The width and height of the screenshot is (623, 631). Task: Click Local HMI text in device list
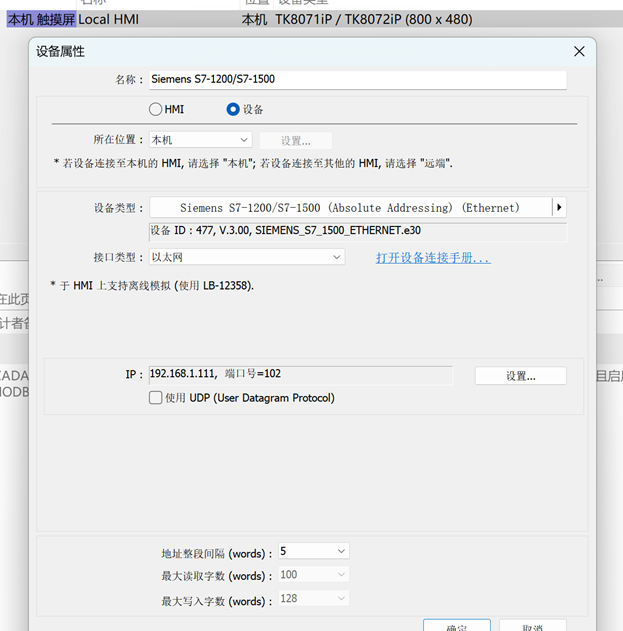click(109, 19)
